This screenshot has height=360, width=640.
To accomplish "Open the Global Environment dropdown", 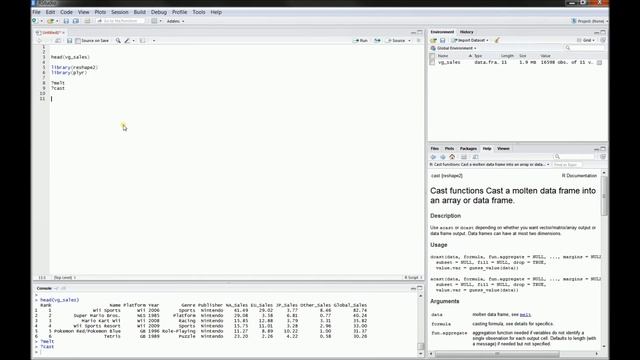I will (453, 48).
